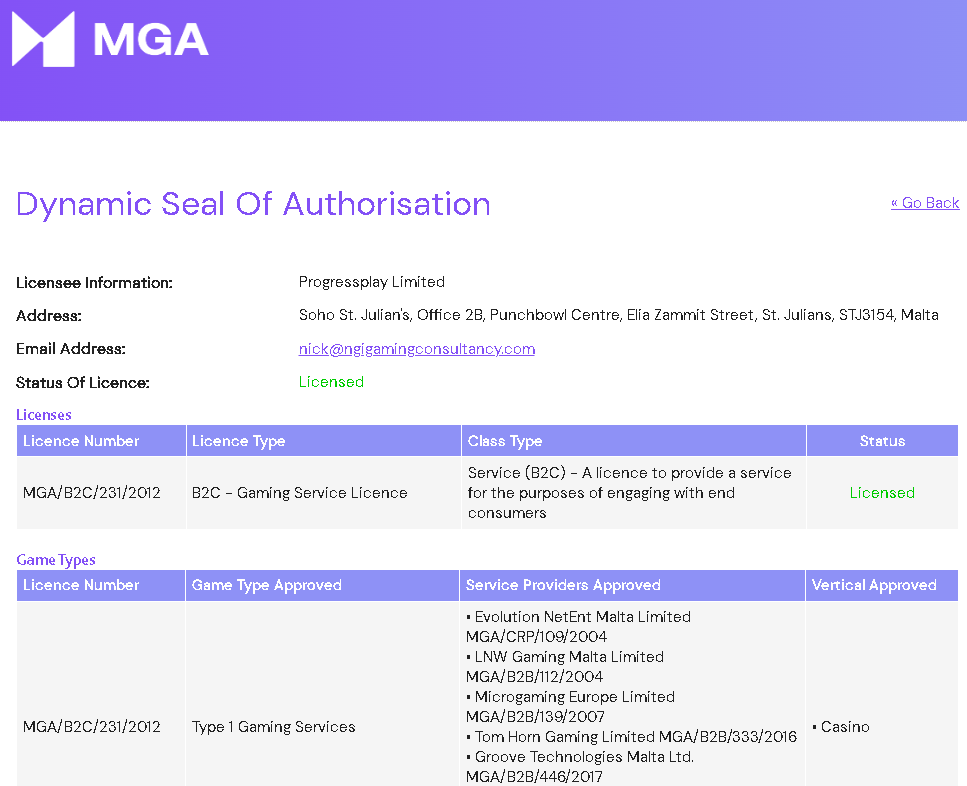Click Licensed in the Licenses table Status column
Image resolution: width=967 pixels, height=786 pixels.
click(x=883, y=493)
